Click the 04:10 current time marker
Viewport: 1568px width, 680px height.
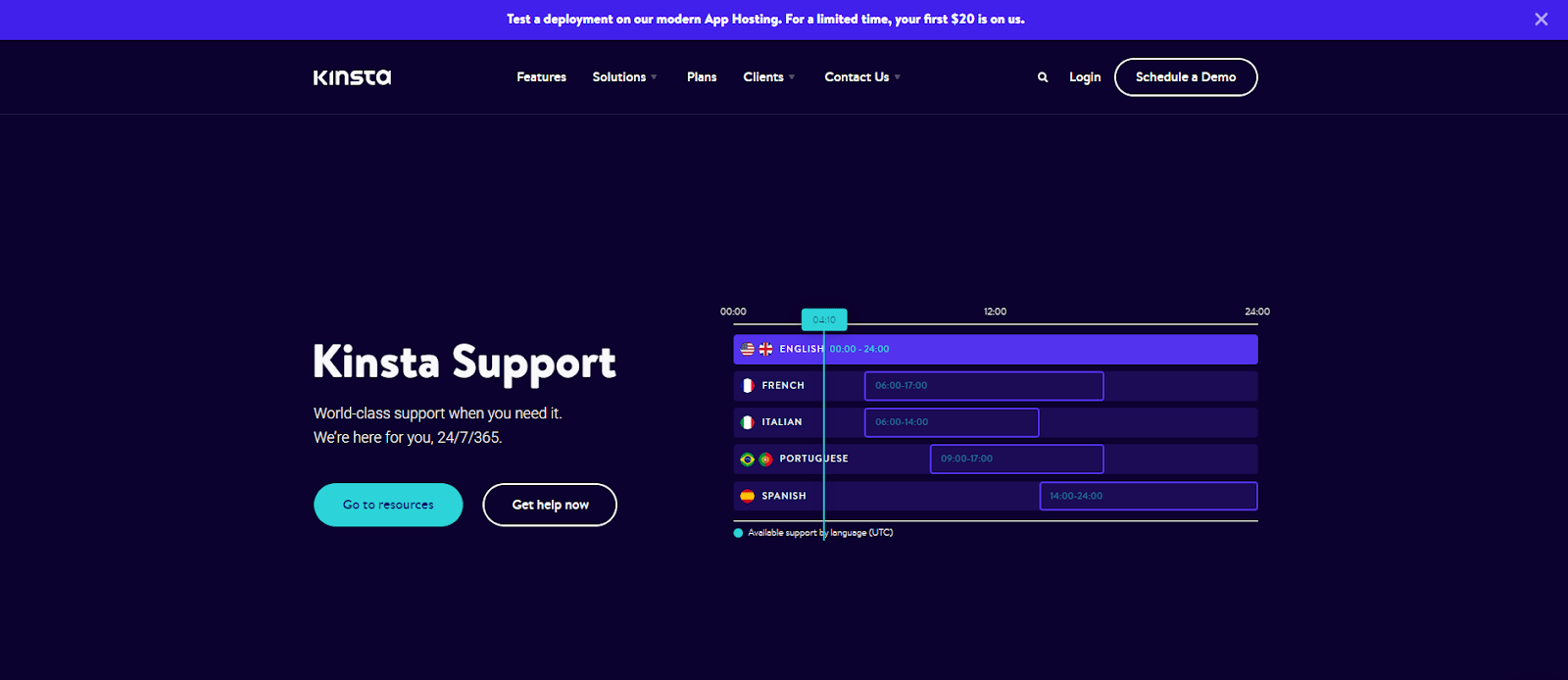pos(824,319)
